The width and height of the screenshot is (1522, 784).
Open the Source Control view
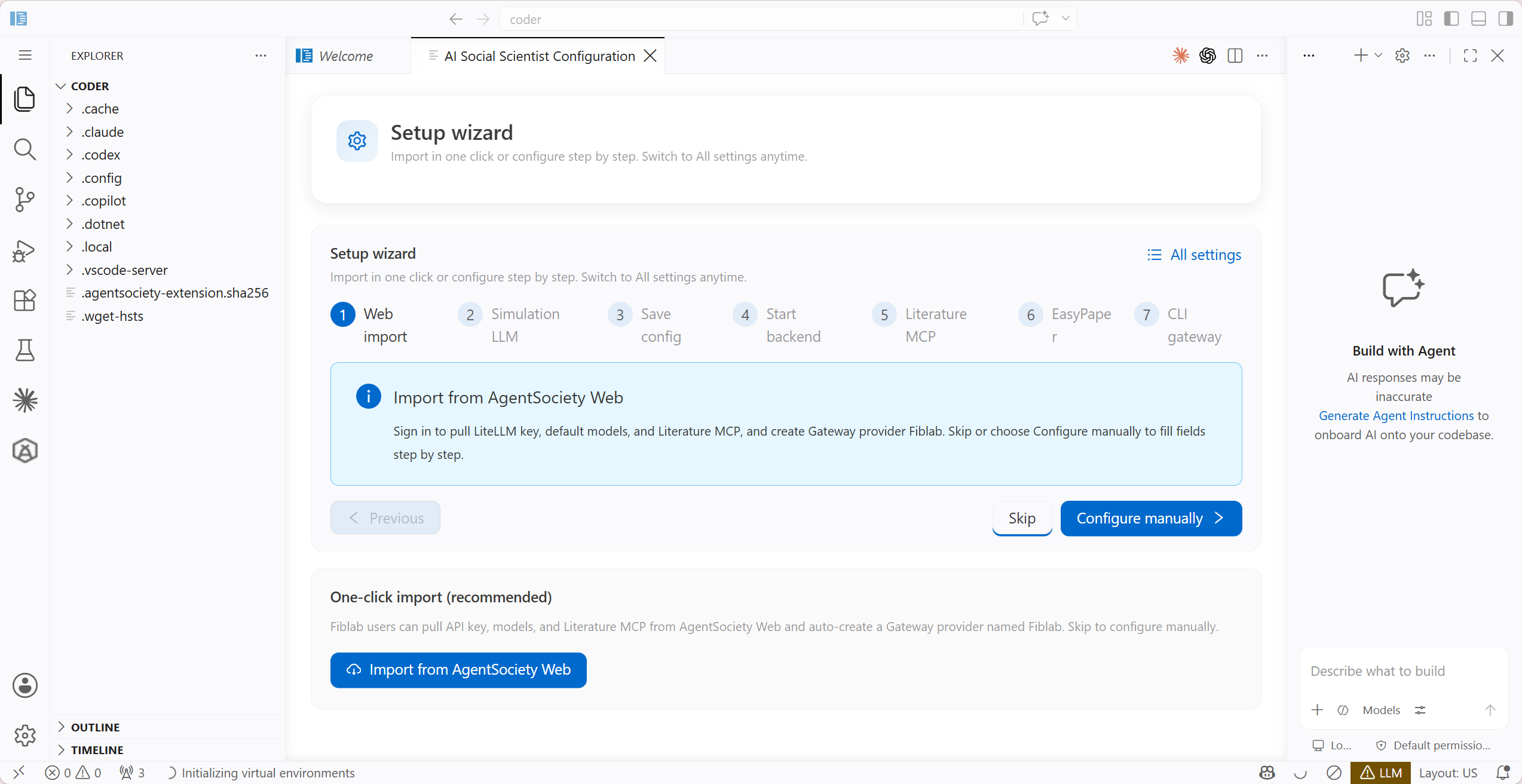point(25,200)
